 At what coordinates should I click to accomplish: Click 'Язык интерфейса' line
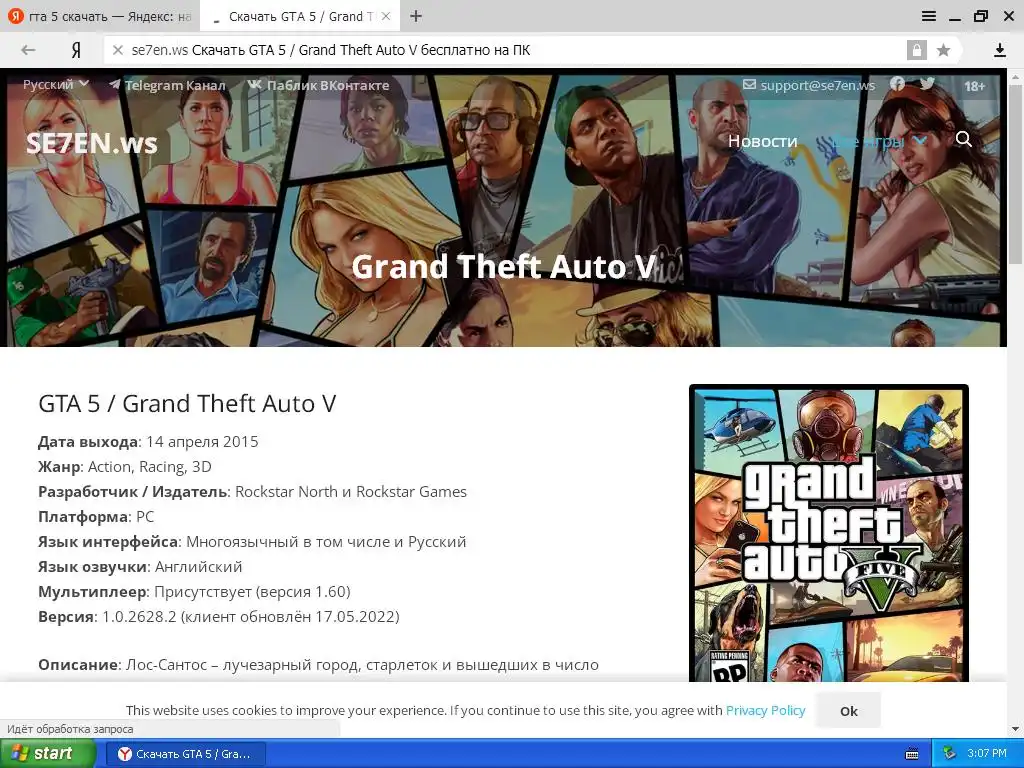pos(252,542)
